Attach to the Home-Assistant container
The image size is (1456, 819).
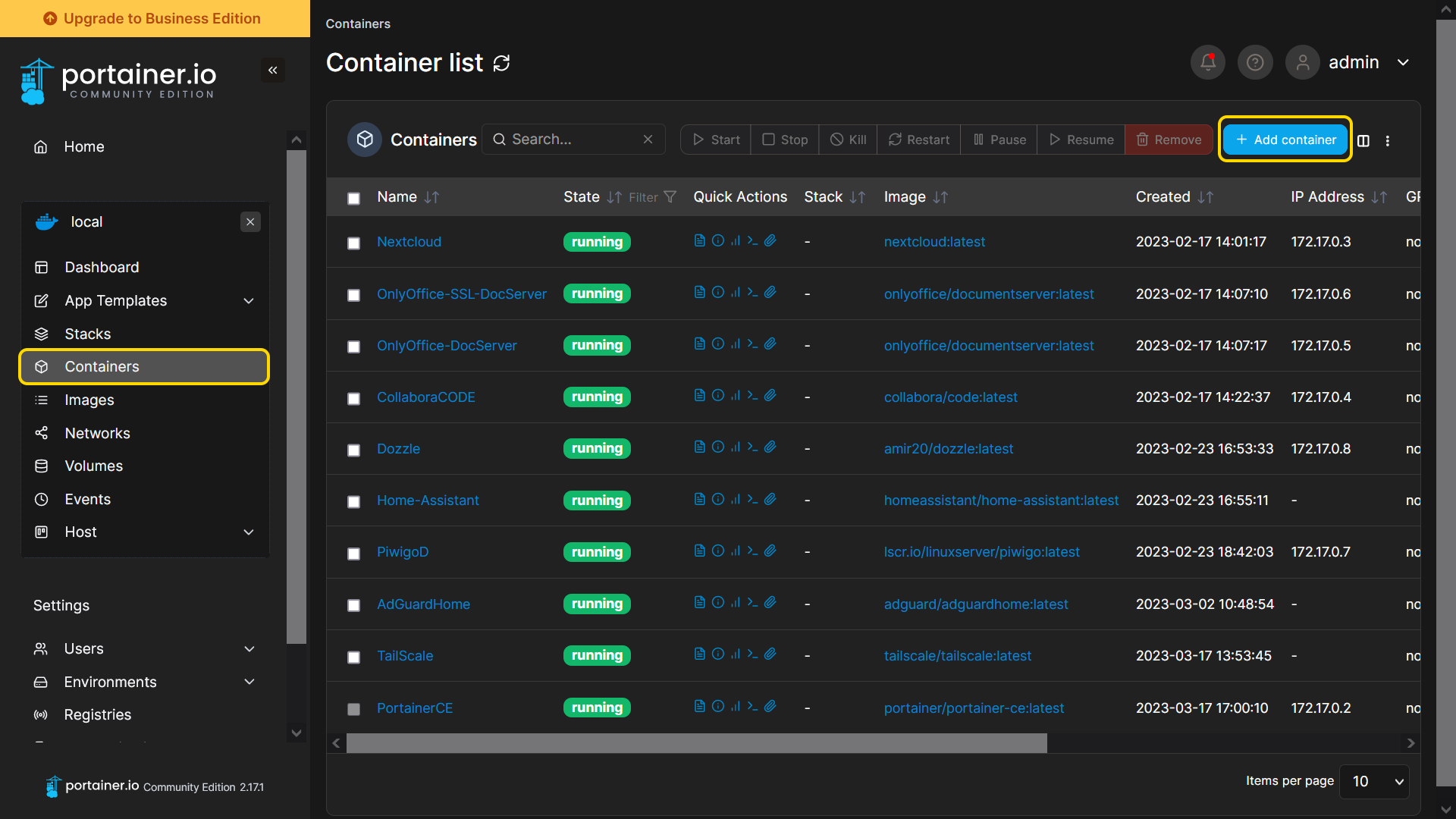coord(770,499)
